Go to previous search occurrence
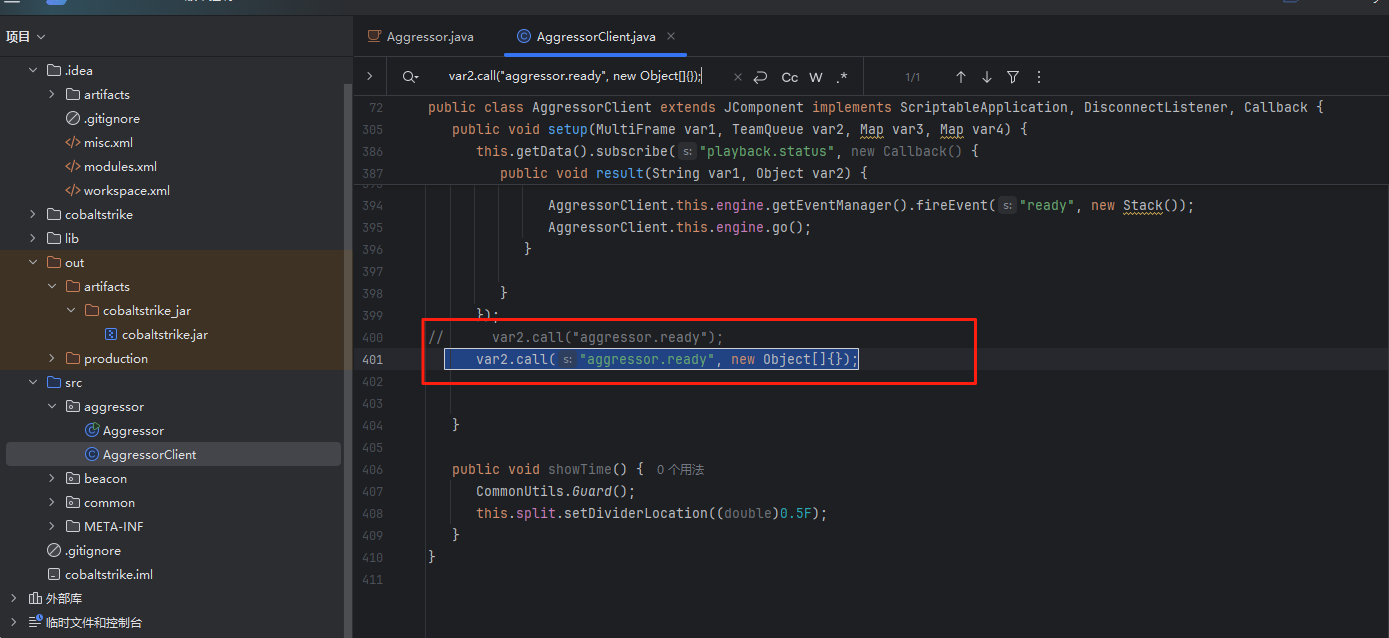 (x=961, y=77)
